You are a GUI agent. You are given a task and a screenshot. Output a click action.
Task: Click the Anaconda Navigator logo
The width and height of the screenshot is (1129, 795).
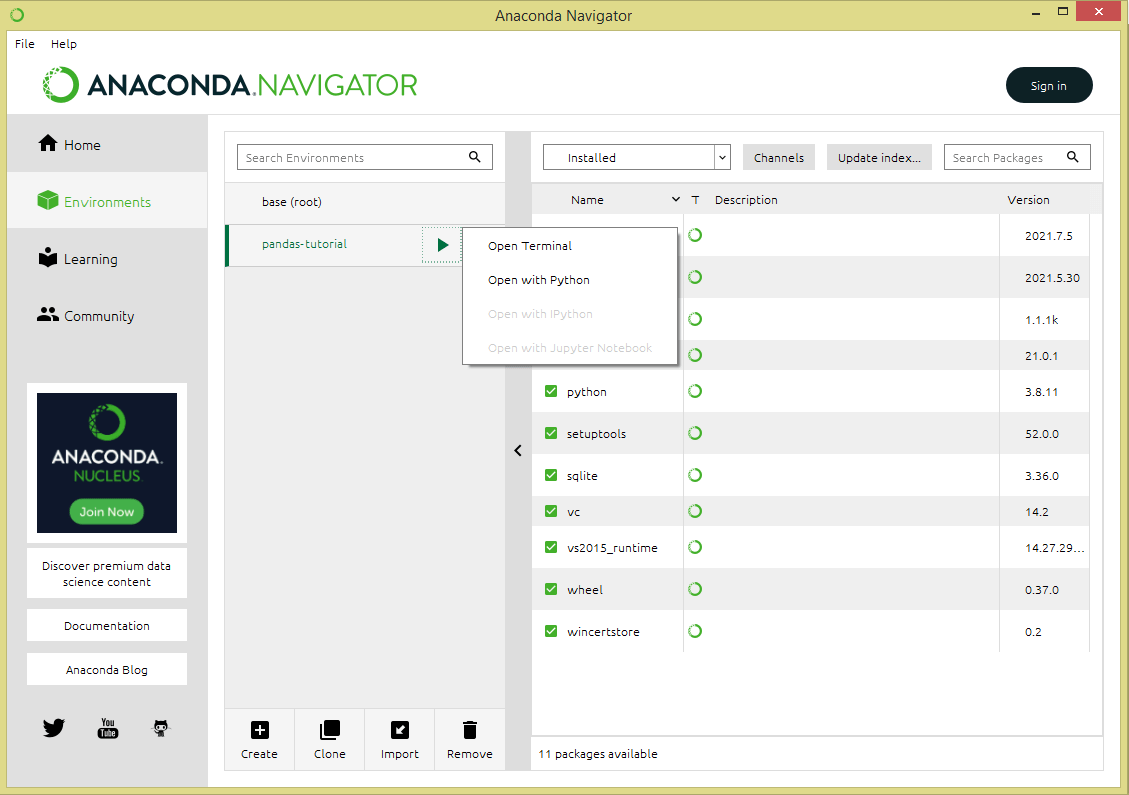pos(230,85)
